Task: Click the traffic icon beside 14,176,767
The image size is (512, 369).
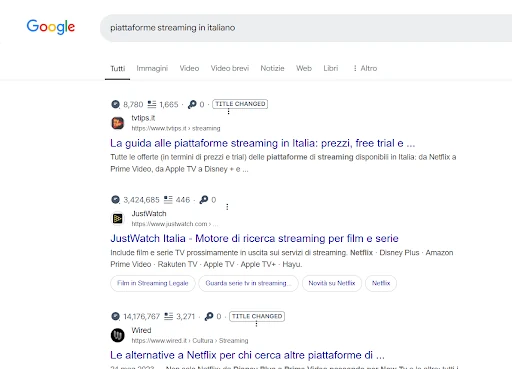Action: tap(115, 316)
